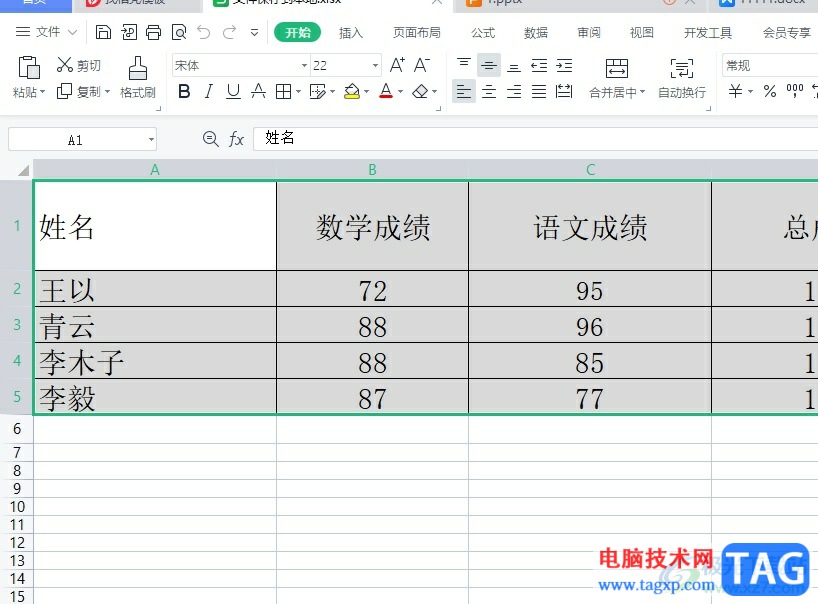This screenshot has width=818, height=604.
Task: Click increase indent icon
Action: (x=564, y=65)
